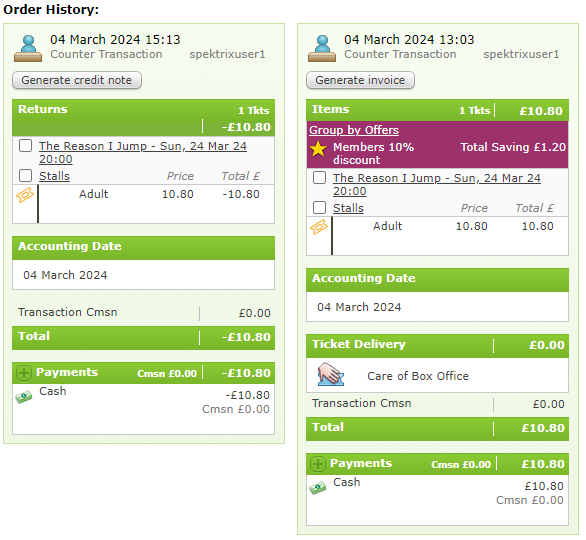The width and height of the screenshot is (586, 540).
Task: Tick the Stalls checkbox in Returns panel
Action: [25, 175]
